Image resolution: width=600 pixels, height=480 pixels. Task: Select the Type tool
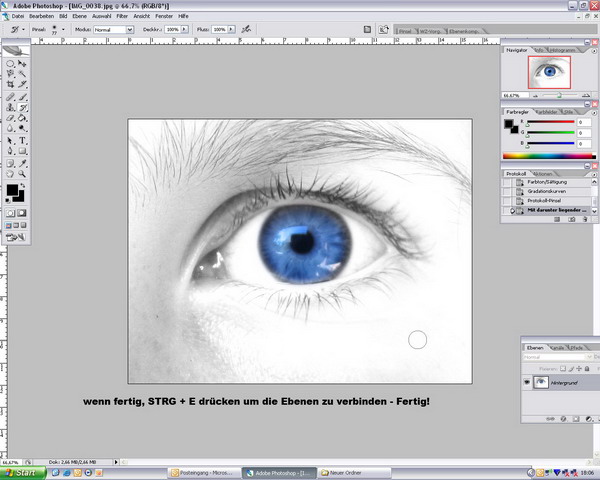pos(22,141)
